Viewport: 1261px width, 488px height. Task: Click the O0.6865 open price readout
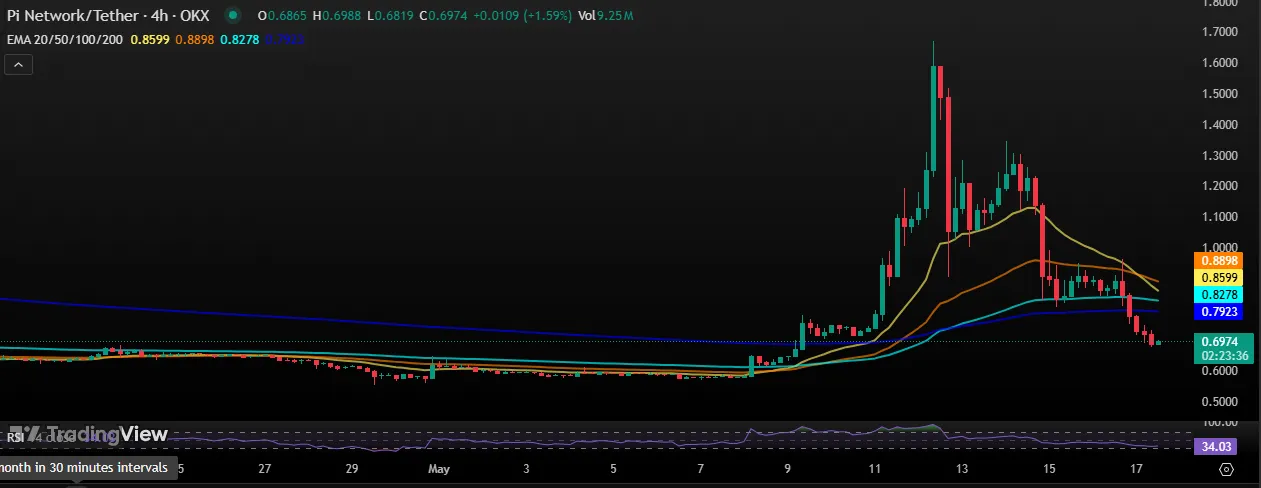coord(281,16)
